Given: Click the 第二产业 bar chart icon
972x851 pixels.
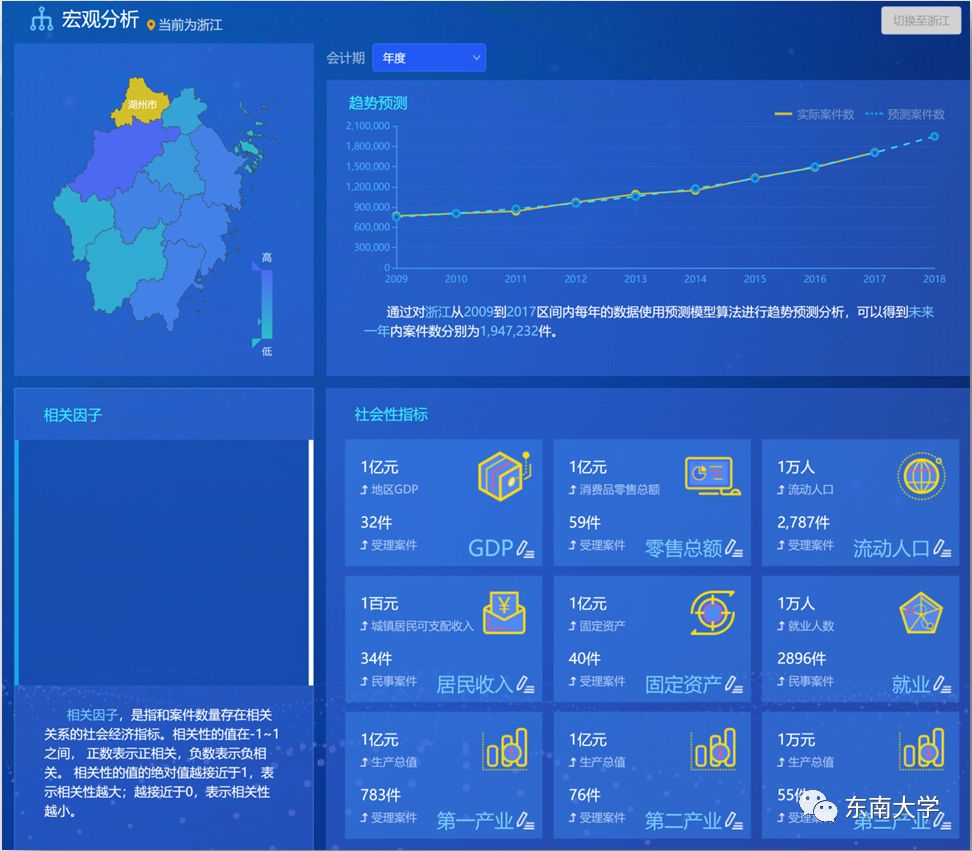Looking at the screenshot, I should tap(712, 750).
